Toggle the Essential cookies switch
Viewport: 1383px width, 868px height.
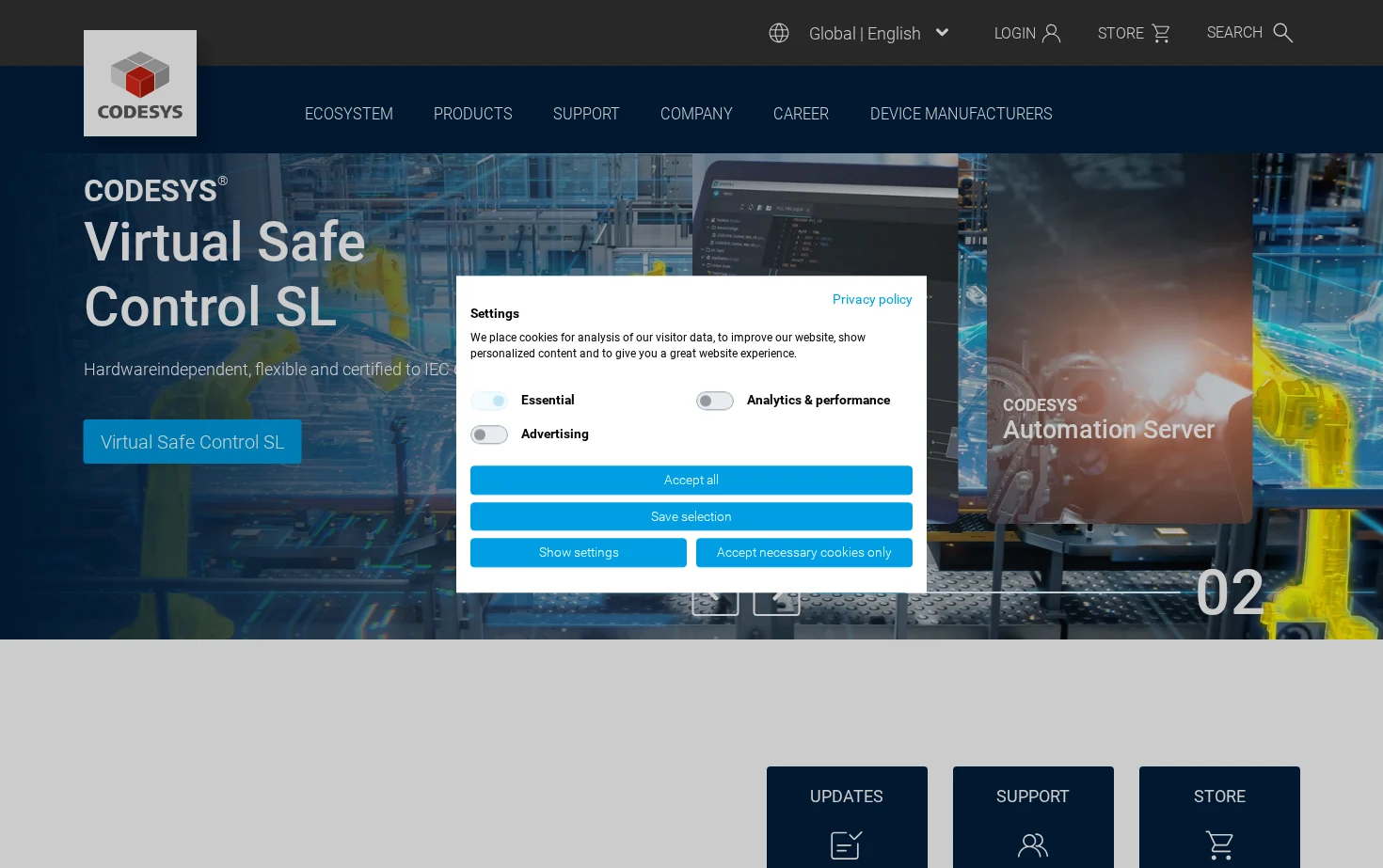[489, 401]
